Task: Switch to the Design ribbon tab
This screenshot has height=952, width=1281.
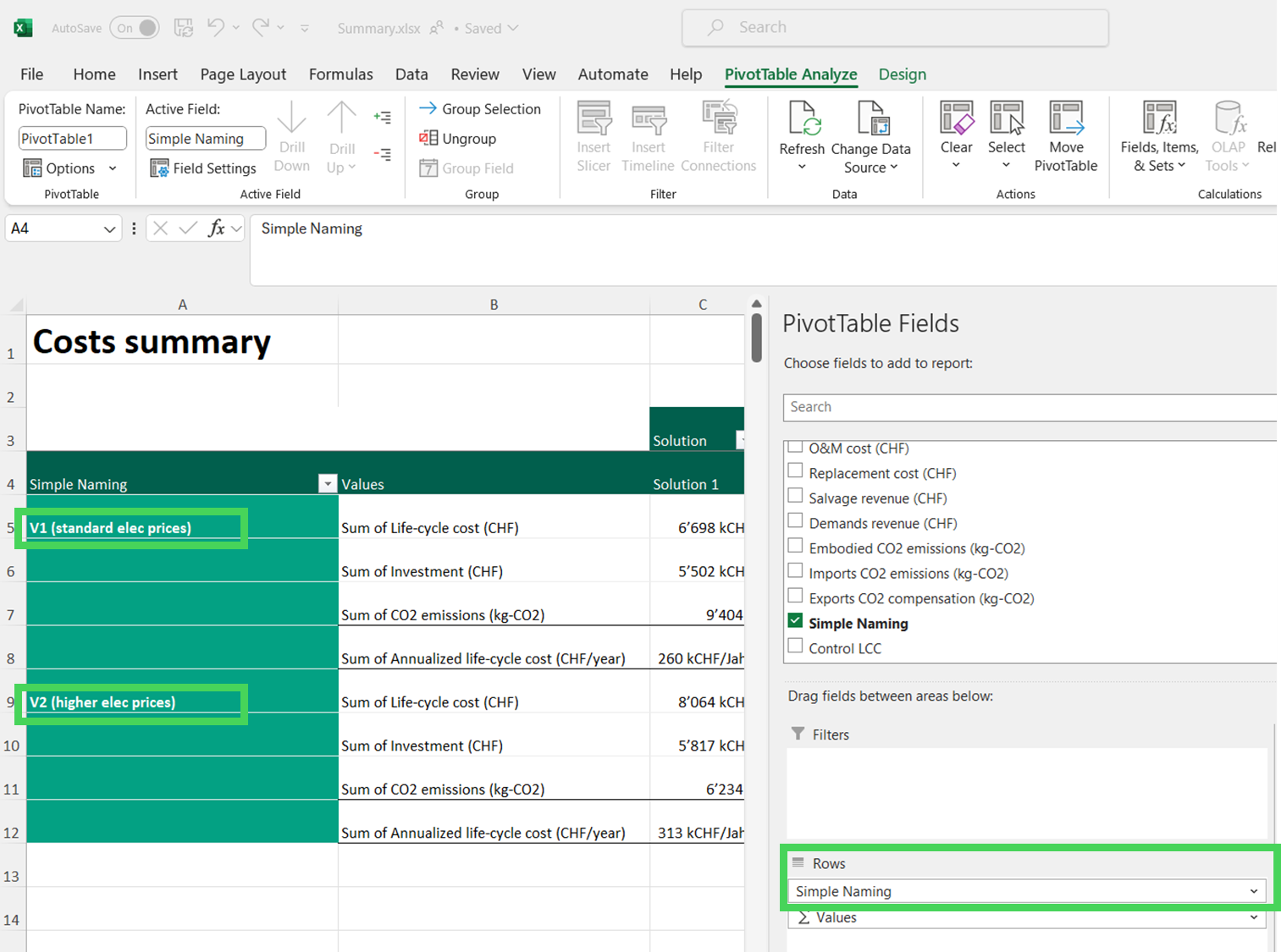Action: click(902, 74)
